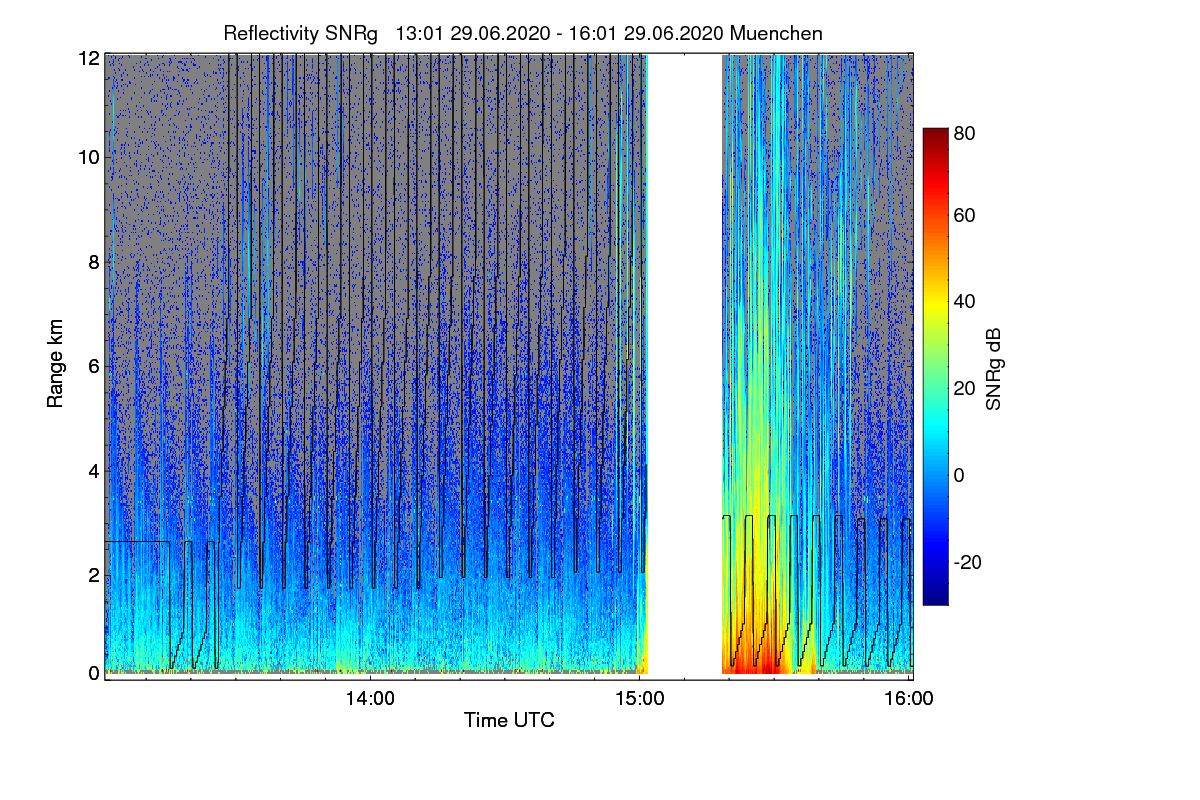Select the Time UTC axis title
Screen dimensions: 1200x800
[509, 720]
